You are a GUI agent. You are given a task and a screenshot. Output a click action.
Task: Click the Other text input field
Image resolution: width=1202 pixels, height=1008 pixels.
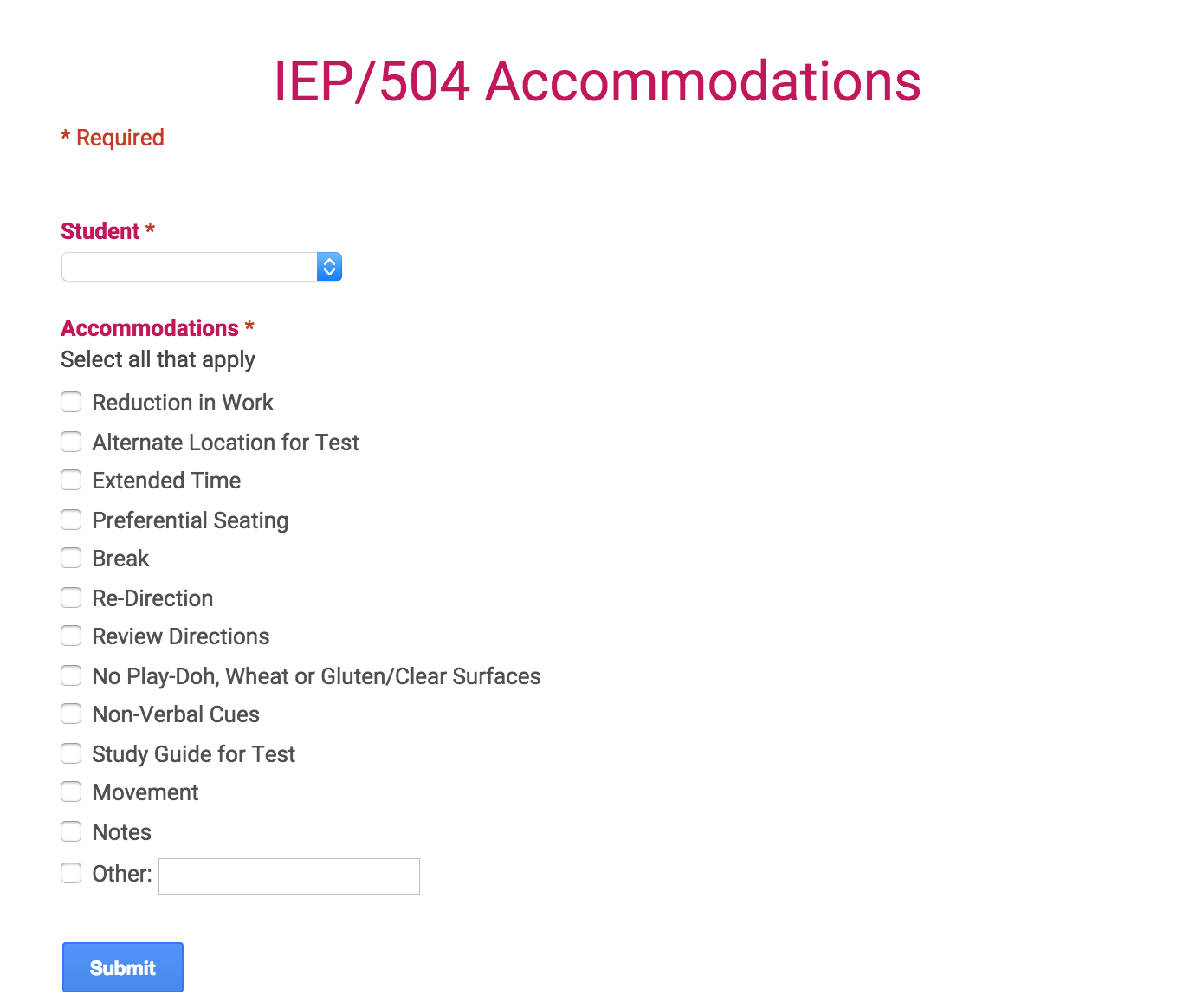coord(289,876)
